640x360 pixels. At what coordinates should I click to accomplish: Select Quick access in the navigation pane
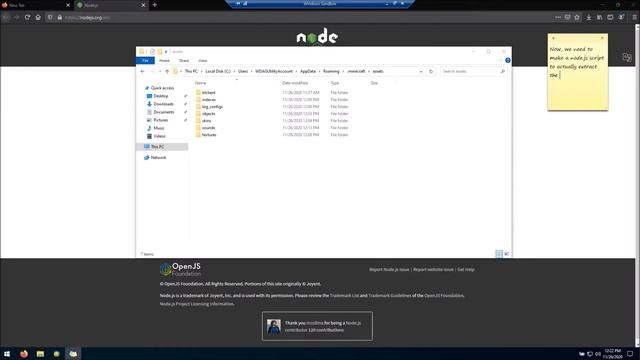pos(162,88)
